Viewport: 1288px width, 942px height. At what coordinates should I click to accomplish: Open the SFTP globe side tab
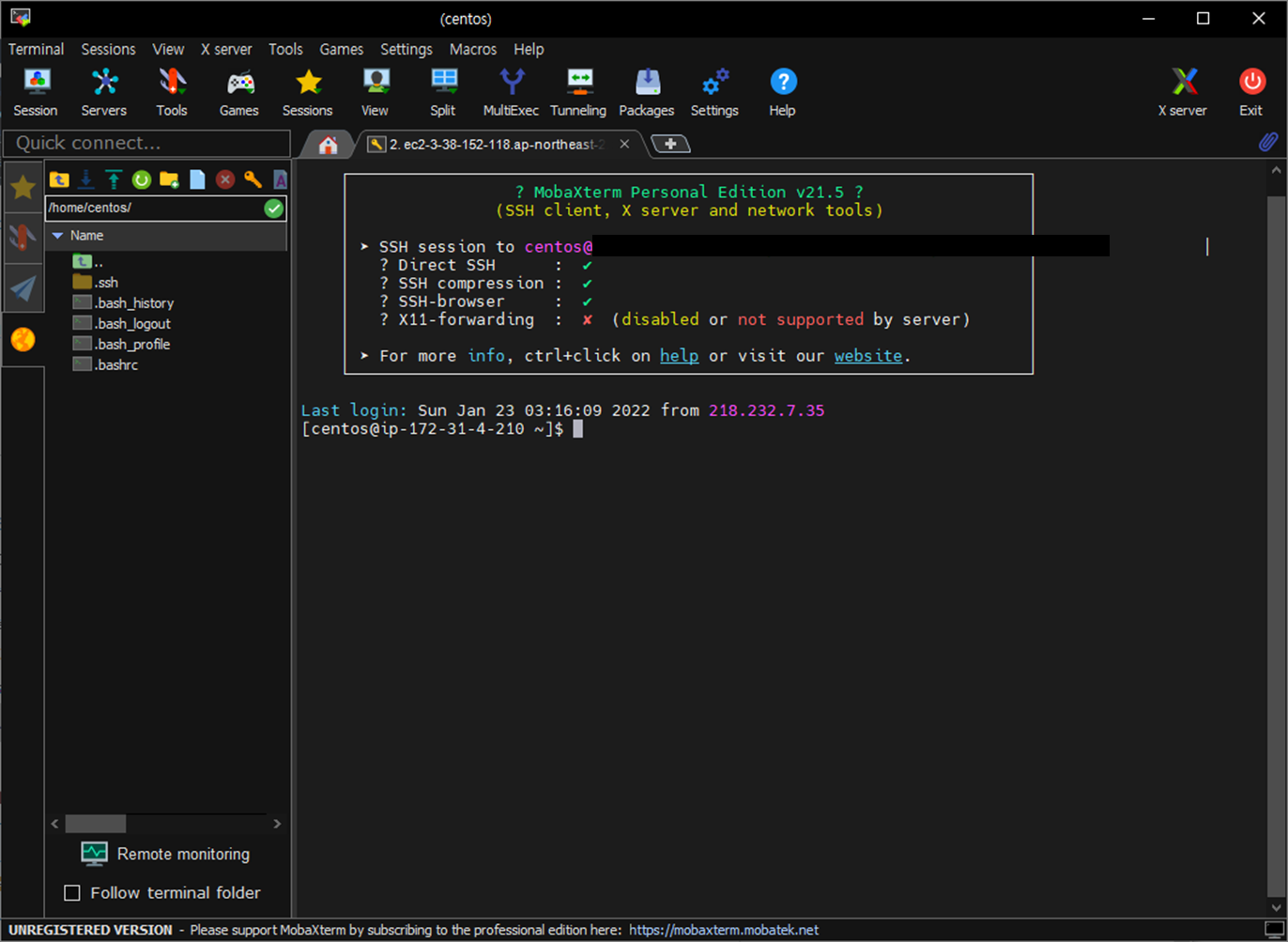click(23, 339)
